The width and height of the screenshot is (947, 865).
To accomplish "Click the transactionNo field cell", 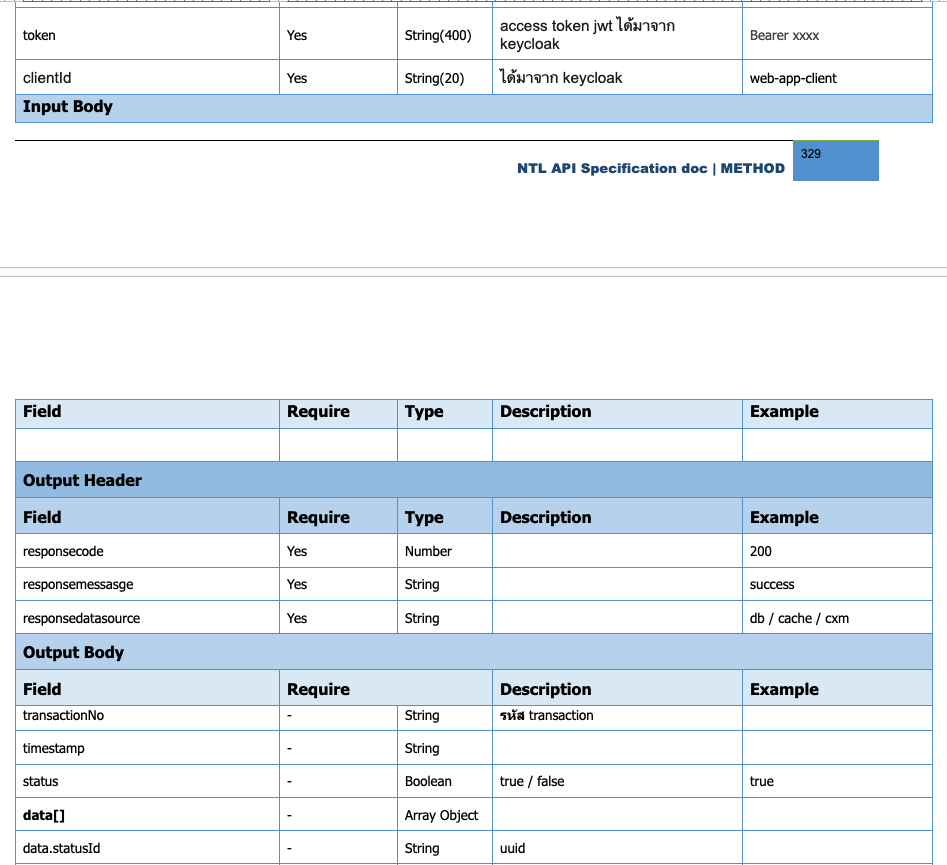I will tap(63, 715).
